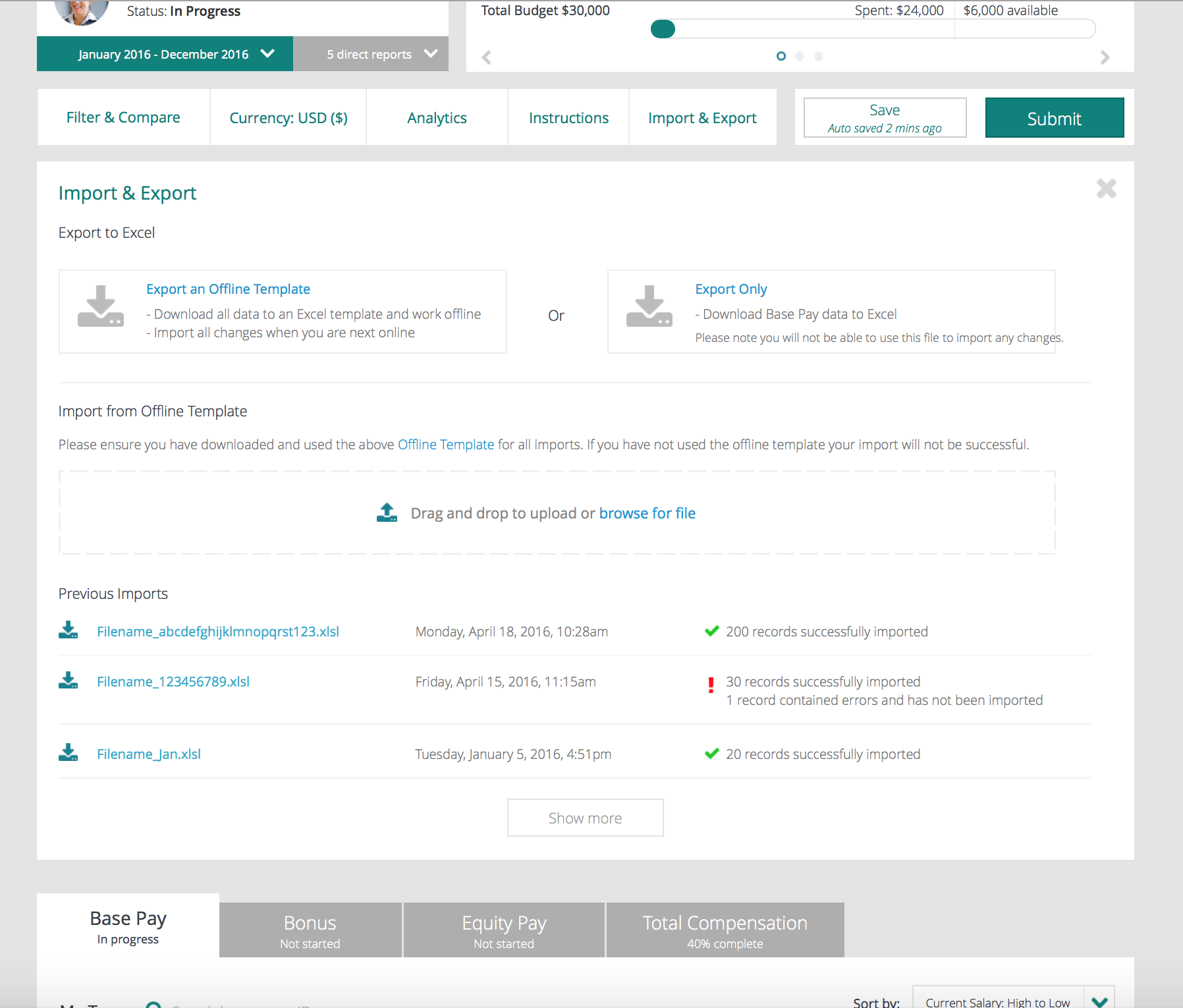The height and width of the screenshot is (1008, 1183).
Task: Click the download icon beside Filename_123456789.xlsl
Action: 68,681
